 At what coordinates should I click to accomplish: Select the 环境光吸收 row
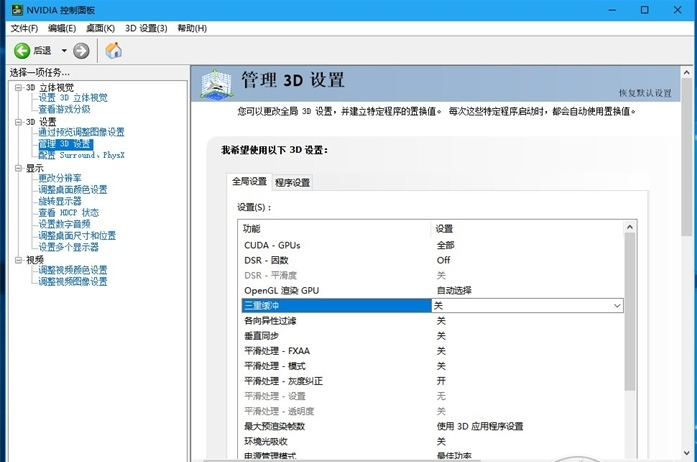click(x=432, y=442)
